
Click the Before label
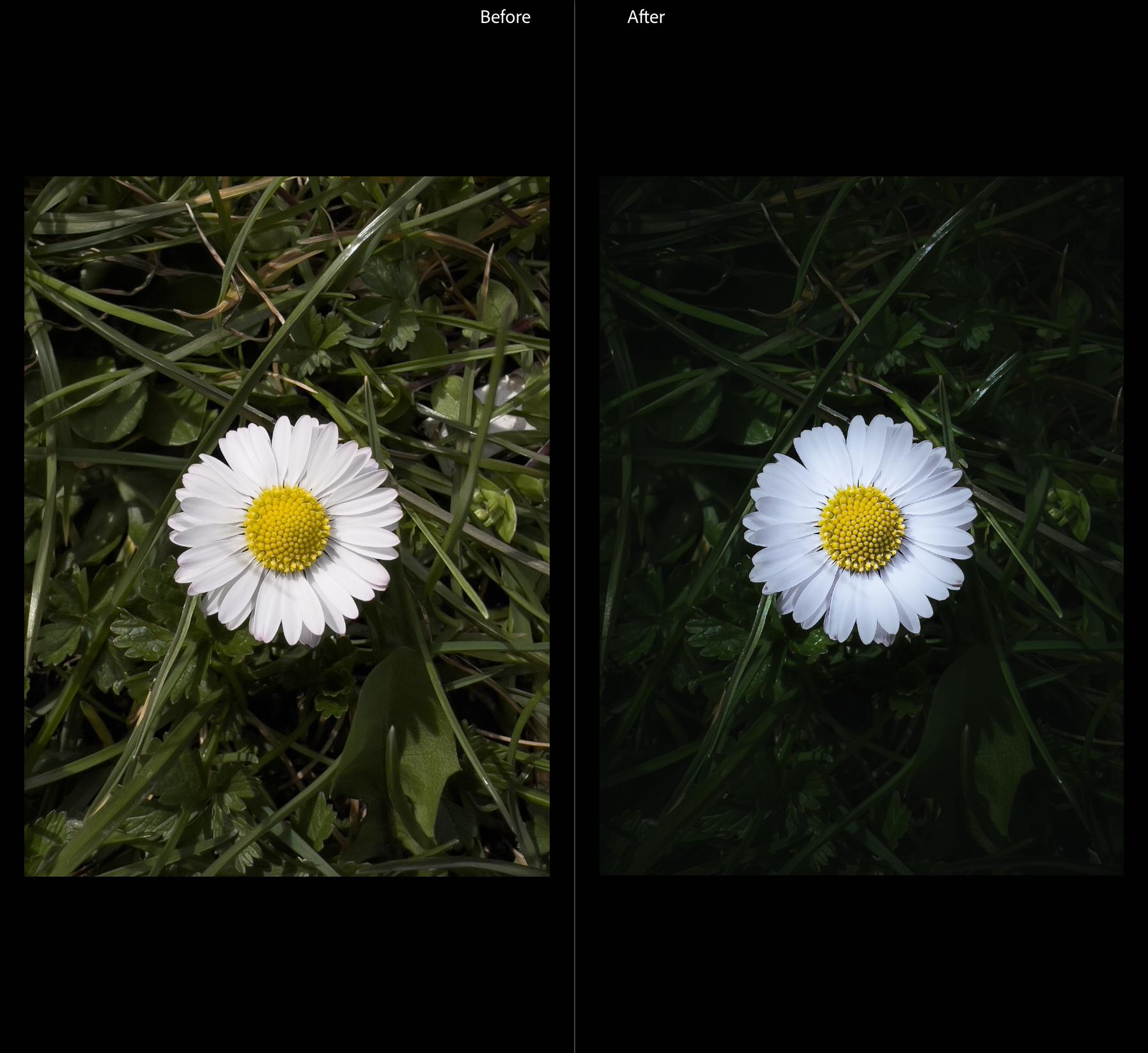[x=505, y=17]
